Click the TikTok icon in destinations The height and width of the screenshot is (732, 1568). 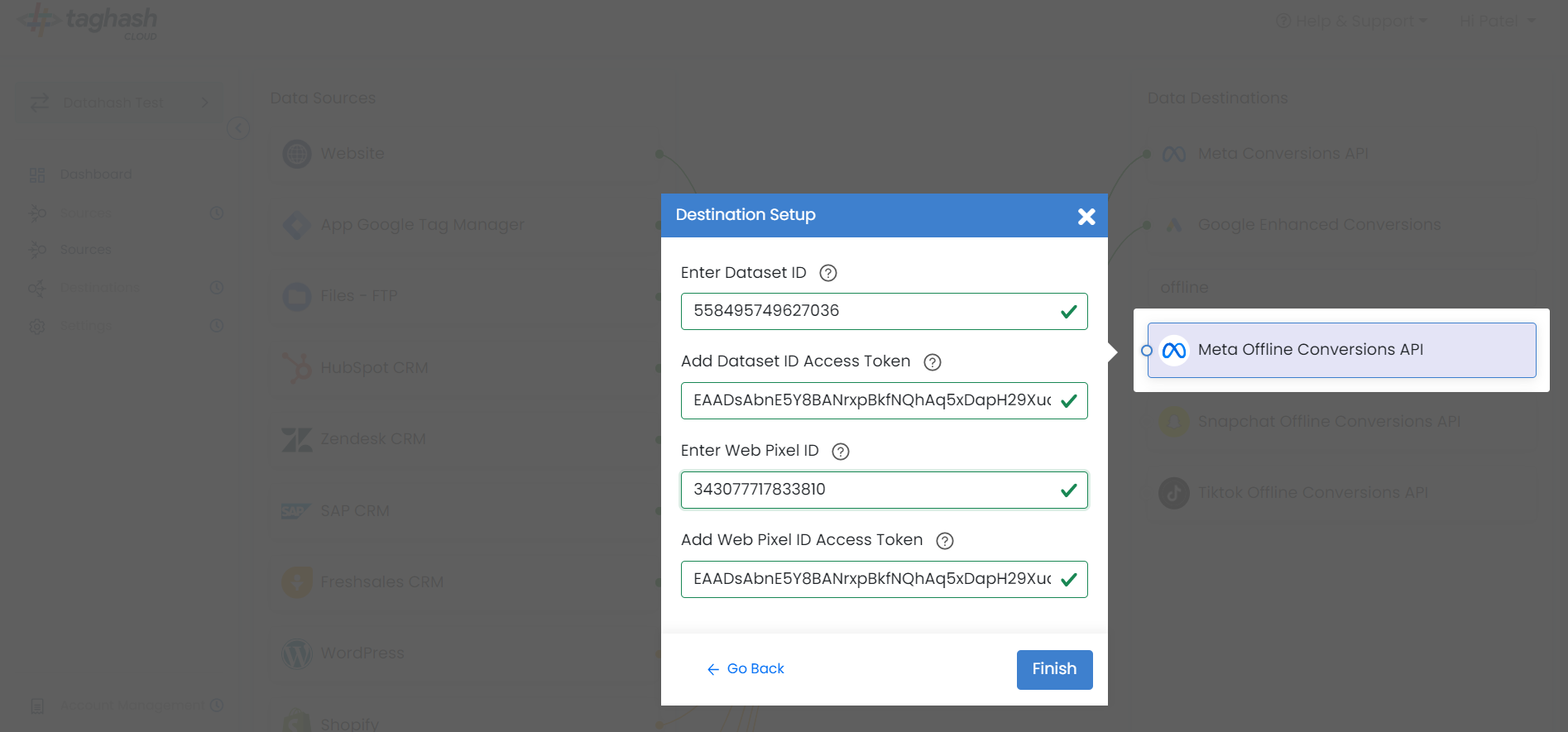click(x=1173, y=493)
